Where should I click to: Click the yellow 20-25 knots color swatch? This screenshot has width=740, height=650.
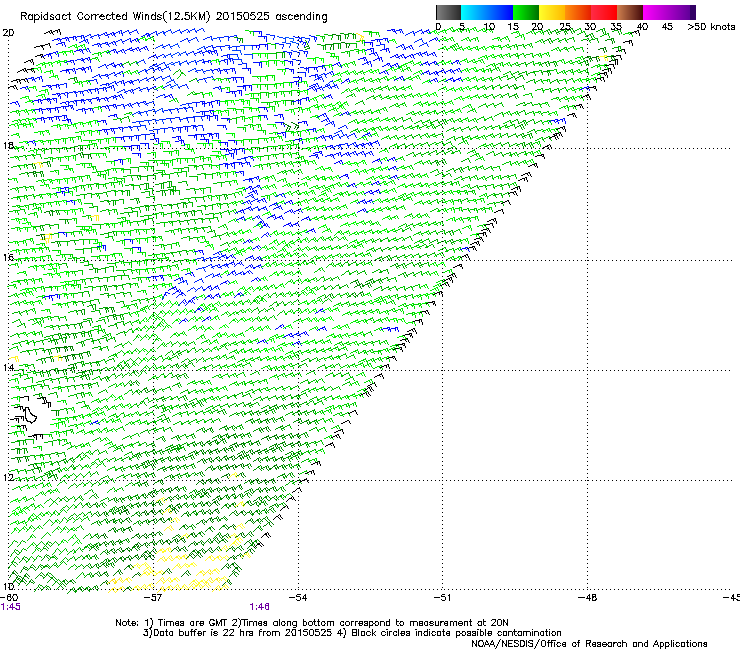click(x=552, y=12)
